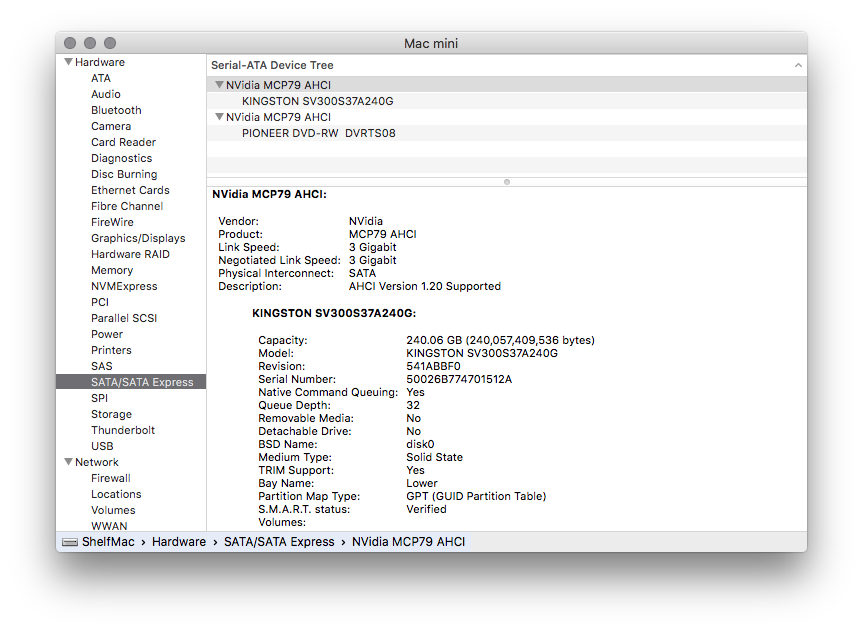The image size is (863, 632).
Task: Select NVMExpress in the sidebar
Action: pos(124,286)
